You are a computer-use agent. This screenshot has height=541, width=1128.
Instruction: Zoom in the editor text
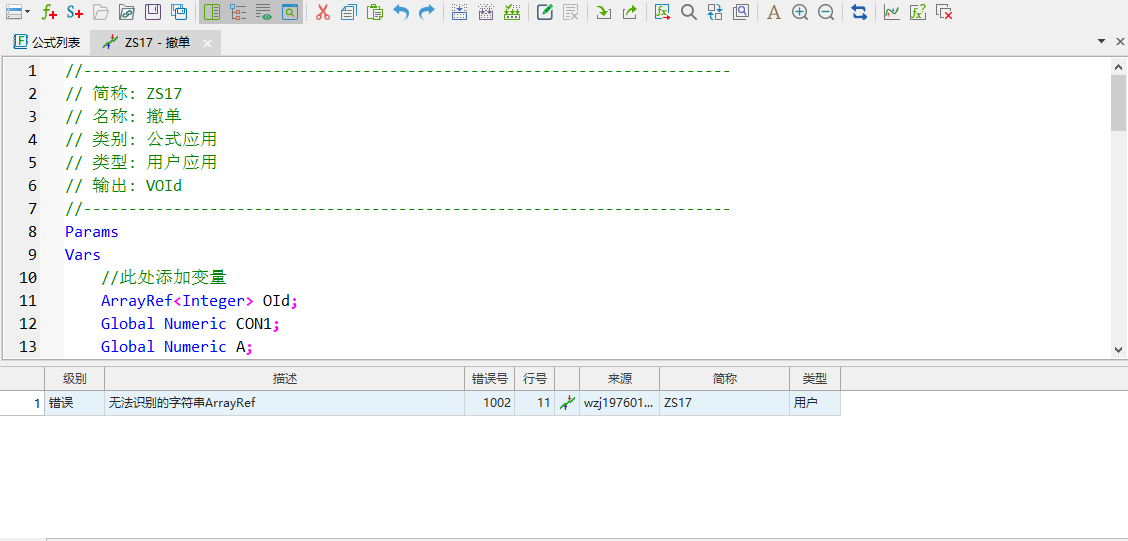(800, 12)
